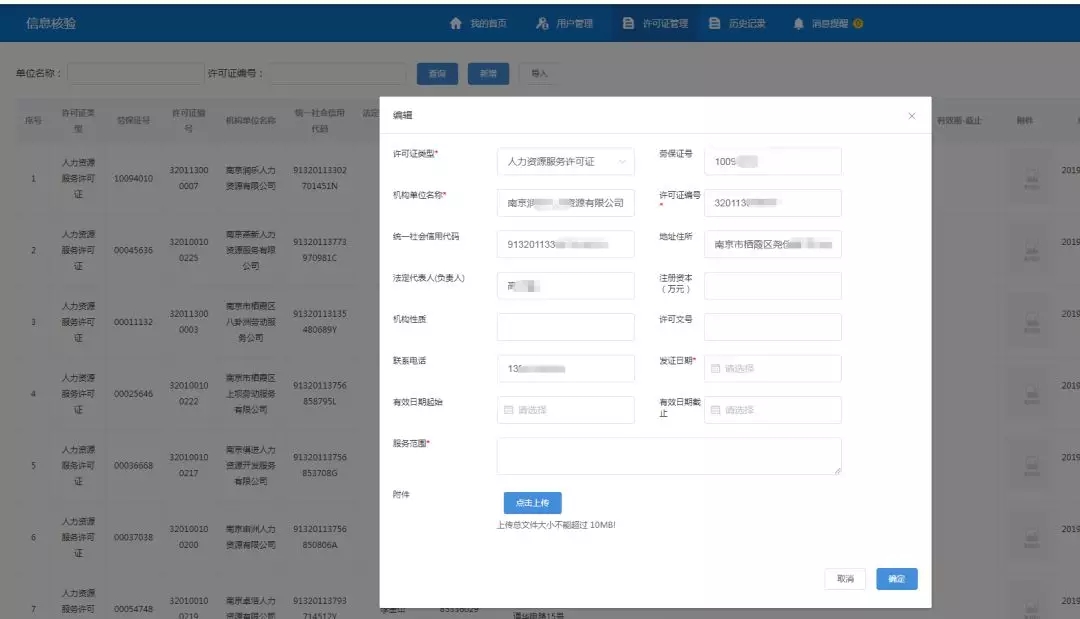1080x619 pixels.
Task: Click the orange notification badge on 消息提醒
Action: [x=858, y=23]
